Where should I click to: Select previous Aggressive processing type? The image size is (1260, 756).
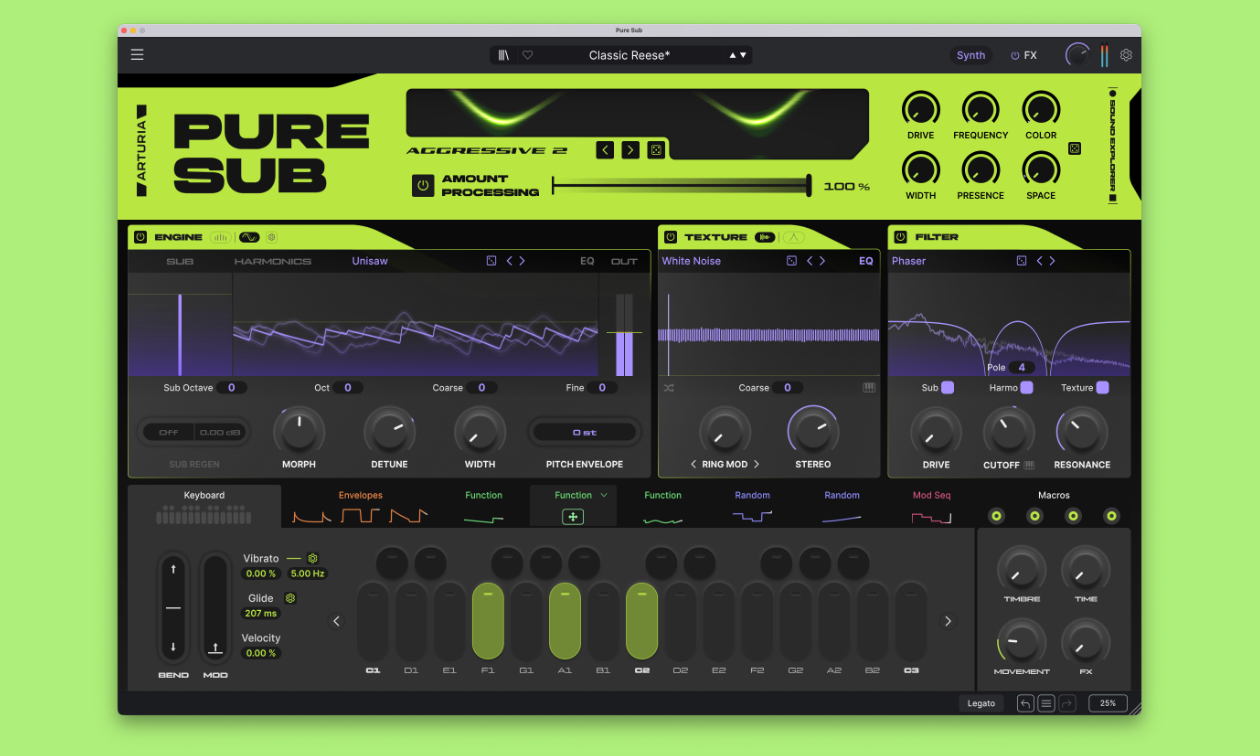(605, 150)
